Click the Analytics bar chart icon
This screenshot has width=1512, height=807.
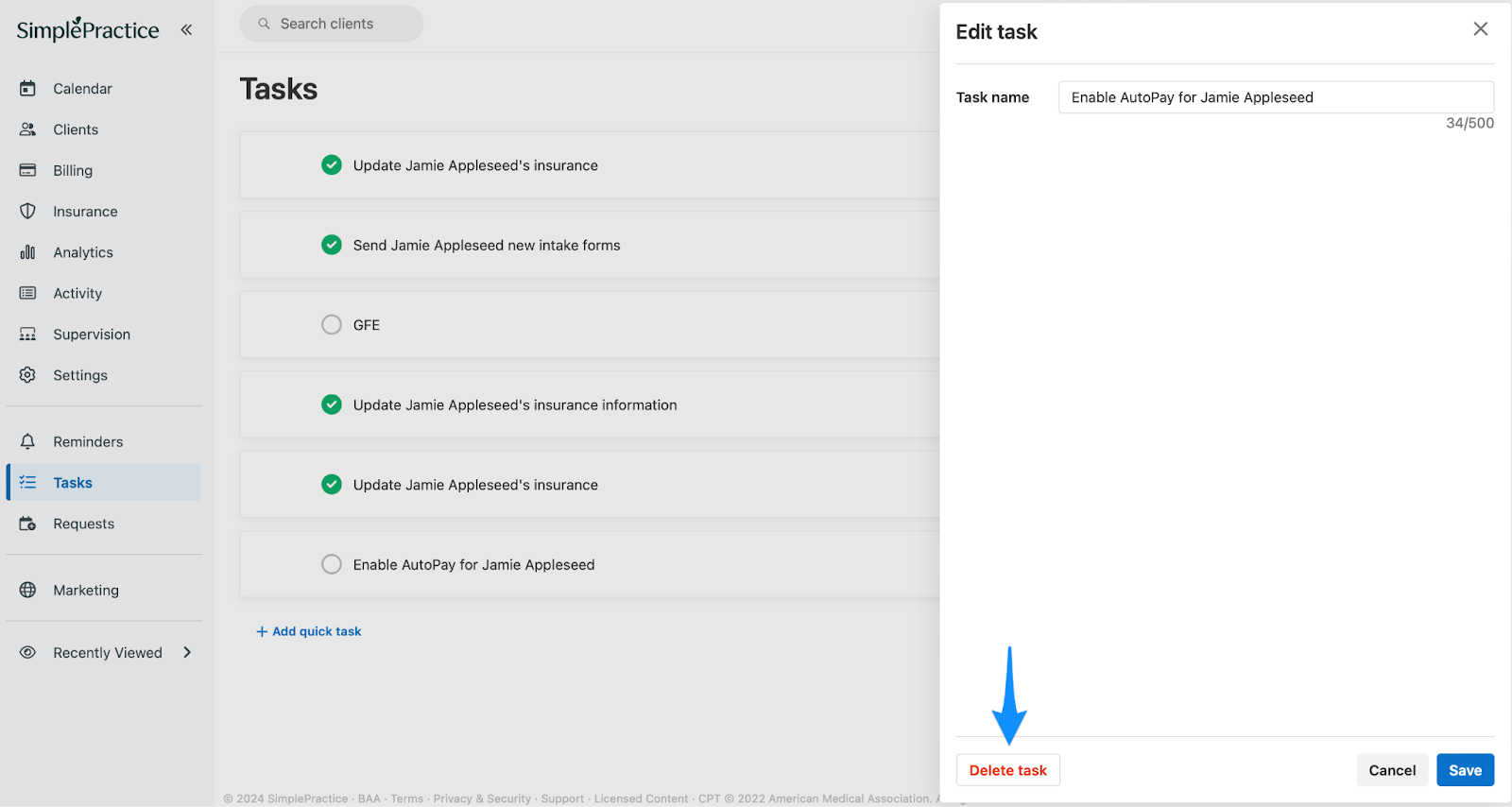[27, 252]
